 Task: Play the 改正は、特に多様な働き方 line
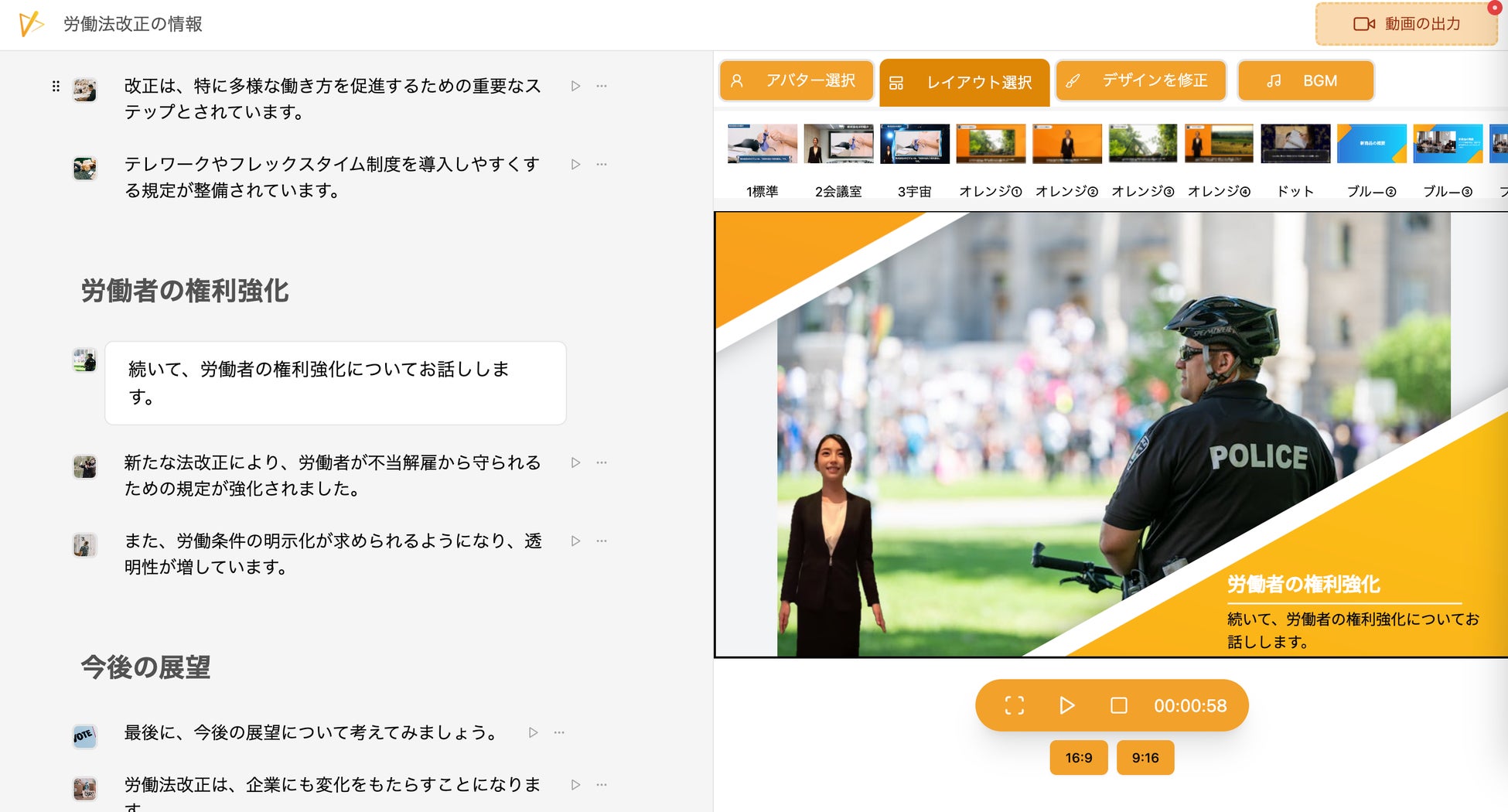point(575,86)
